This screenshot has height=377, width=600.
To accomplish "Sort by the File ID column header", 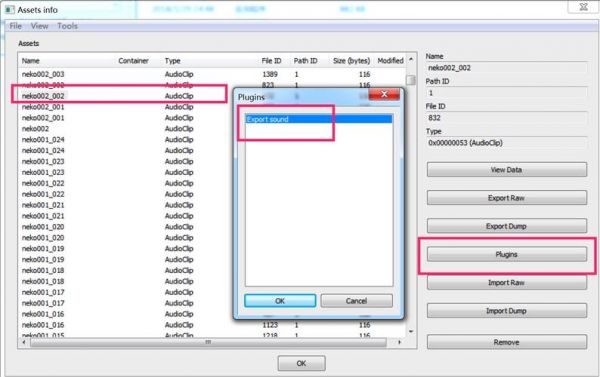I will pos(271,61).
